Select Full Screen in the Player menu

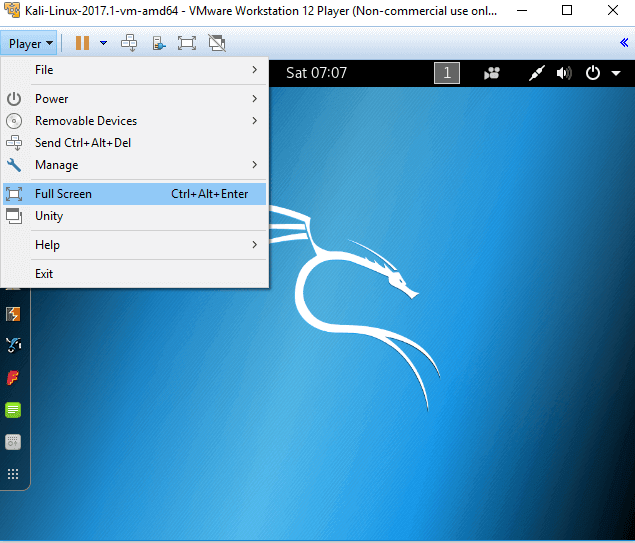click(x=134, y=194)
